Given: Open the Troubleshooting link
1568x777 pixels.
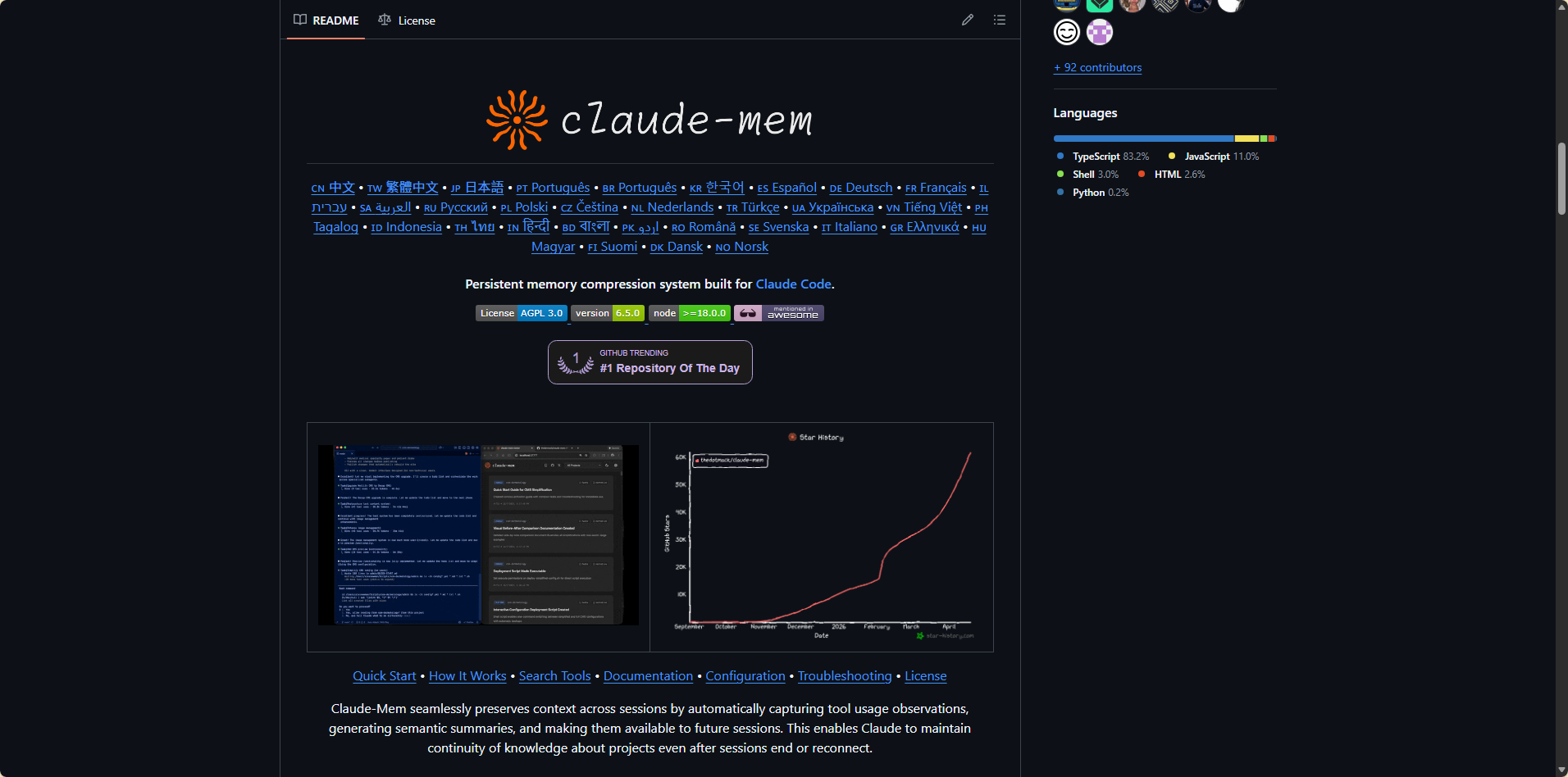Looking at the screenshot, I should point(844,676).
